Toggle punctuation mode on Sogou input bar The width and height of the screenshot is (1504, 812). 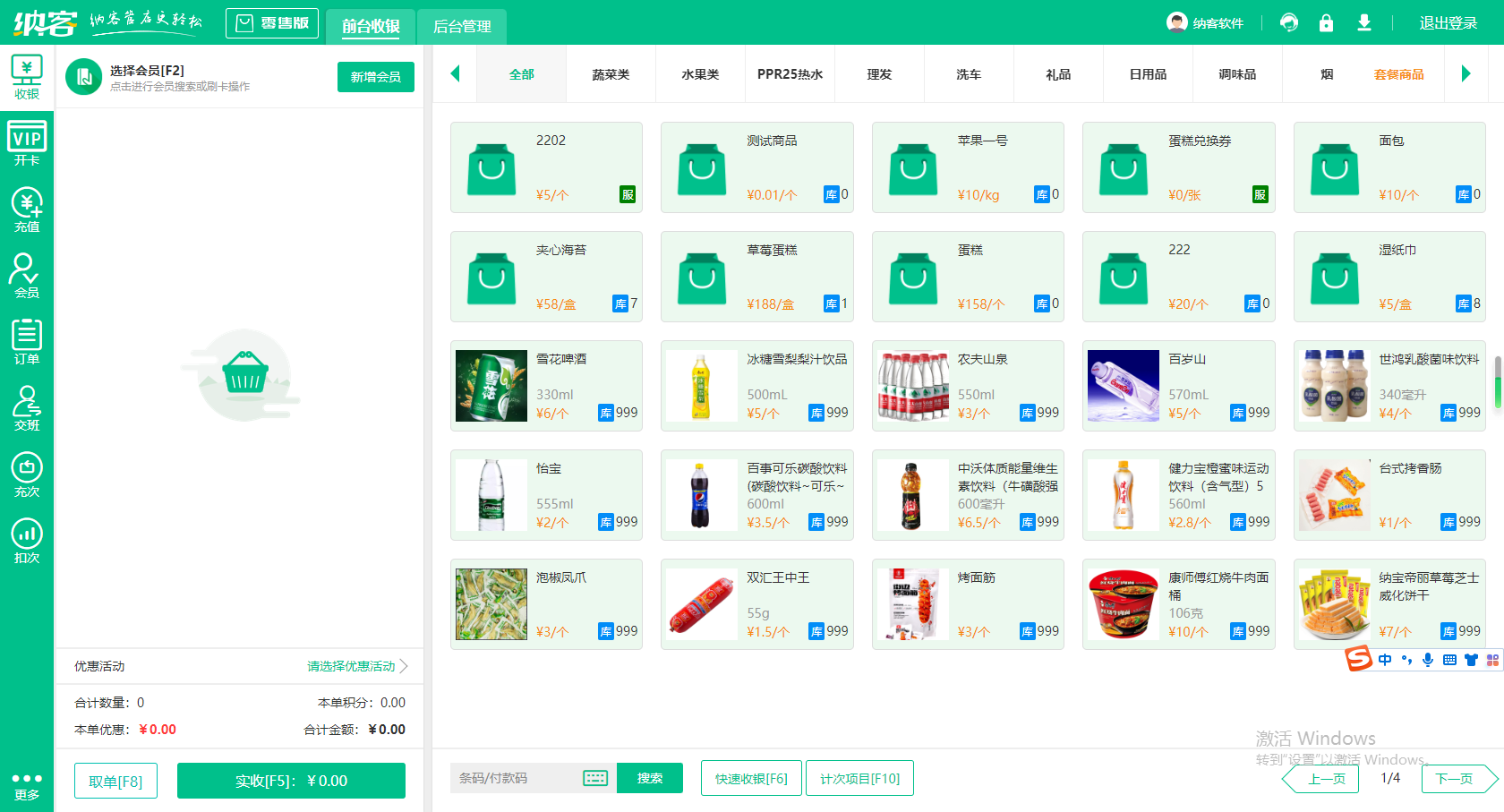[1406, 660]
